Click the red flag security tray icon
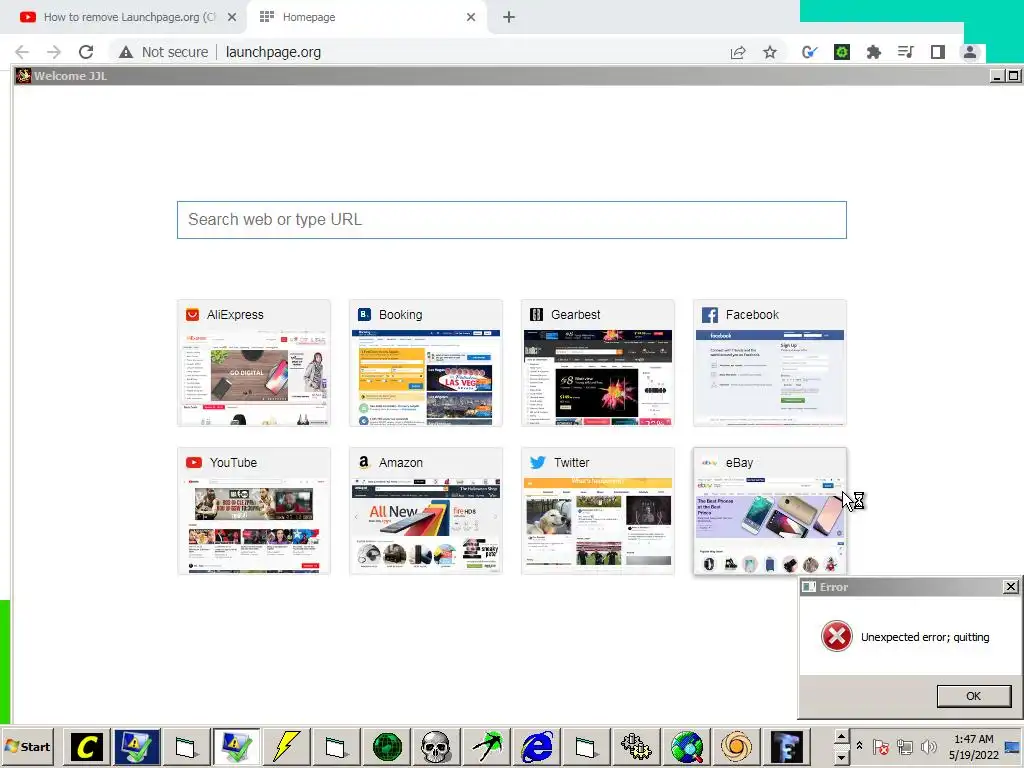The height and width of the screenshot is (768, 1024). click(880, 746)
